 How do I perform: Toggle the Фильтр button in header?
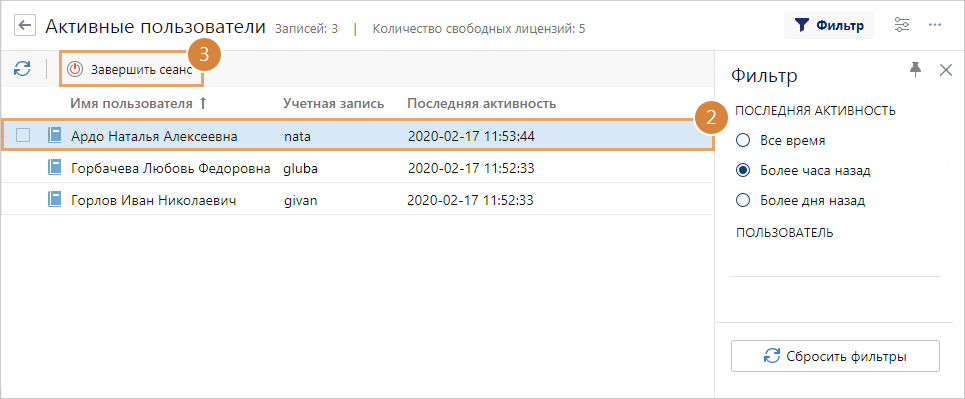828,25
